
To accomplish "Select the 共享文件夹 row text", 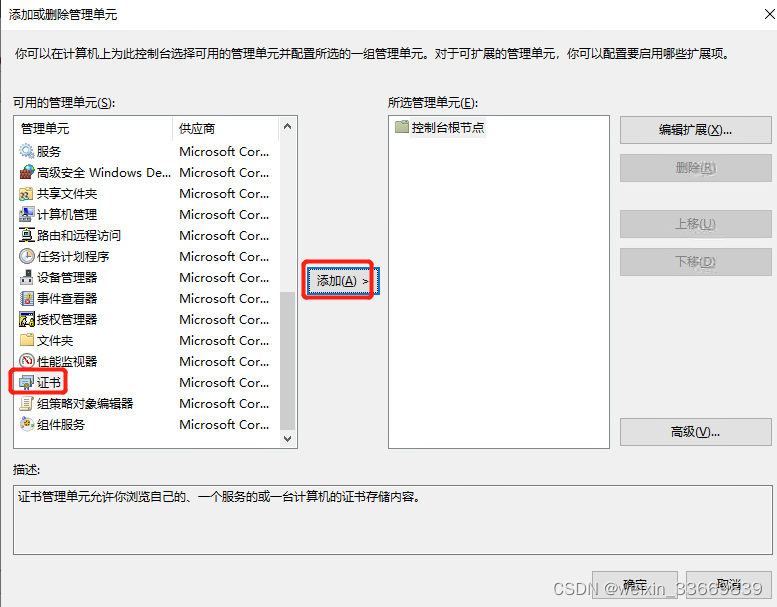I will 67,194.
